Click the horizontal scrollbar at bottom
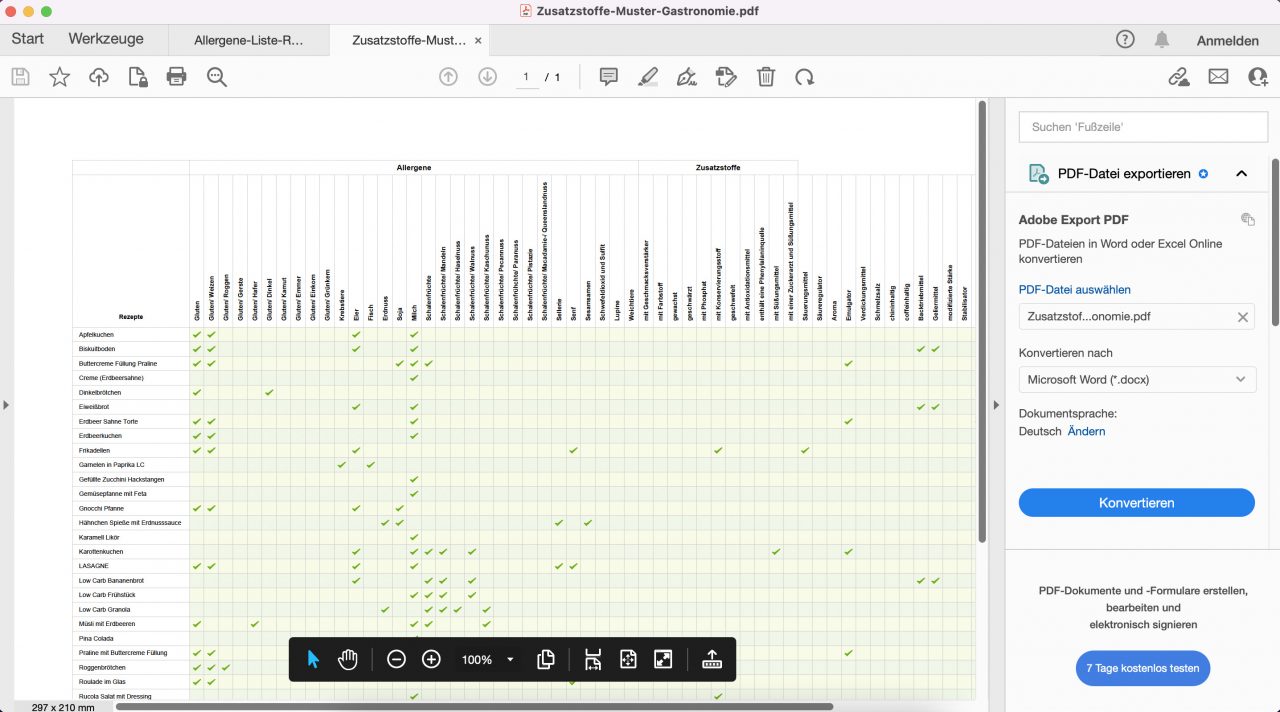Image resolution: width=1280 pixels, height=712 pixels. click(474, 706)
